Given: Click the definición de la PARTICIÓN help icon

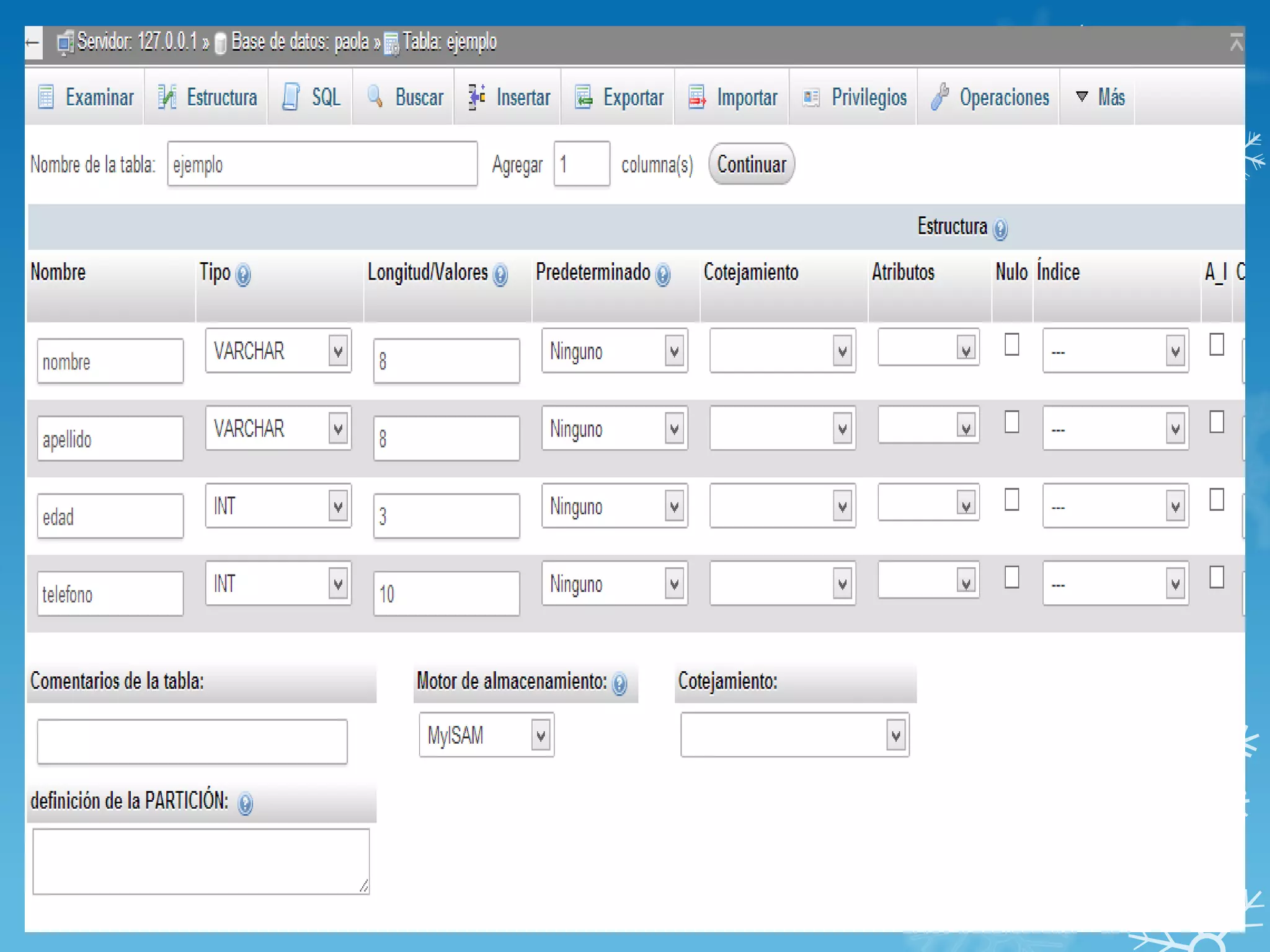Looking at the screenshot, I should 246,803.
